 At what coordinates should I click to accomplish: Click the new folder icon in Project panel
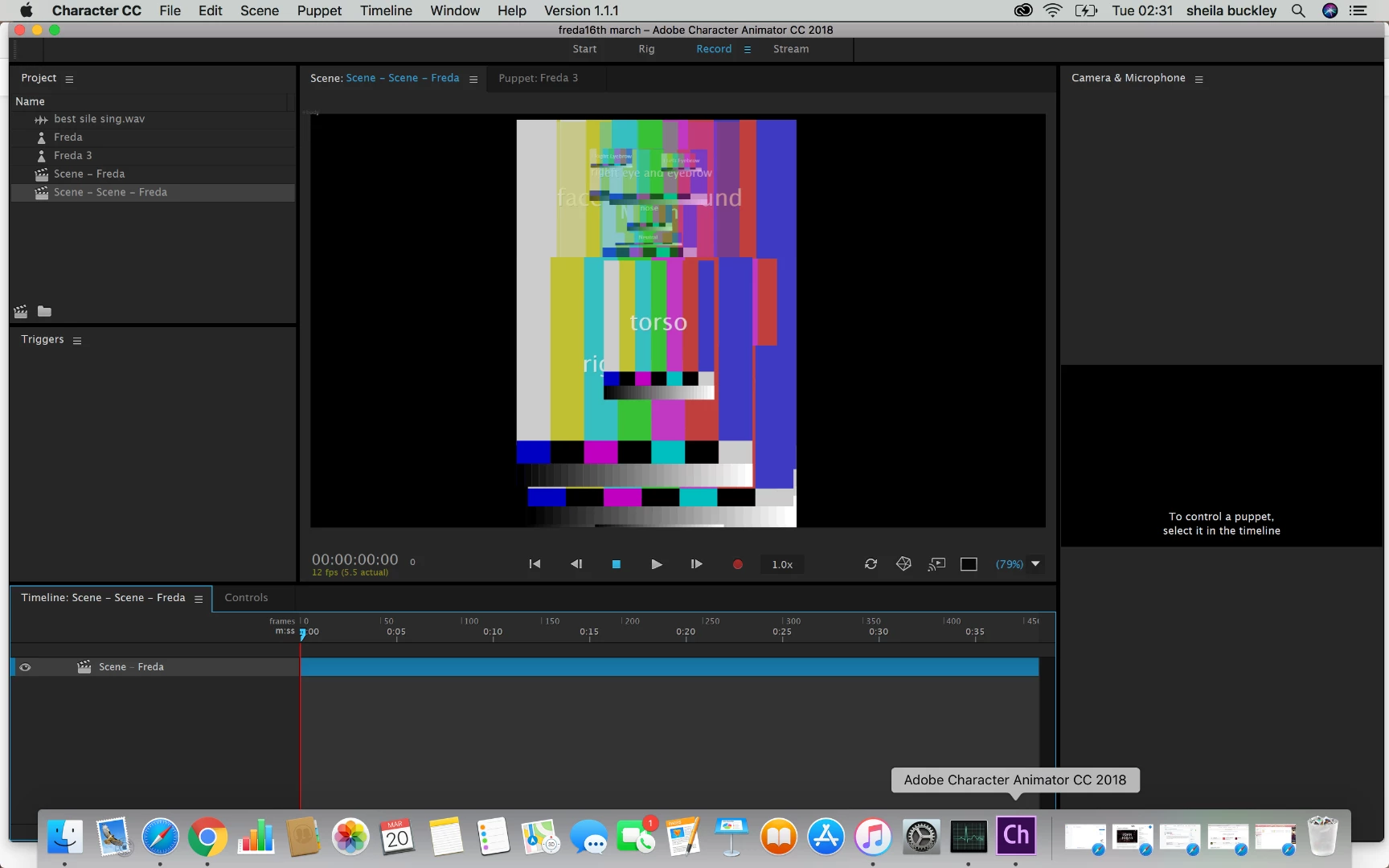(44, 312)
